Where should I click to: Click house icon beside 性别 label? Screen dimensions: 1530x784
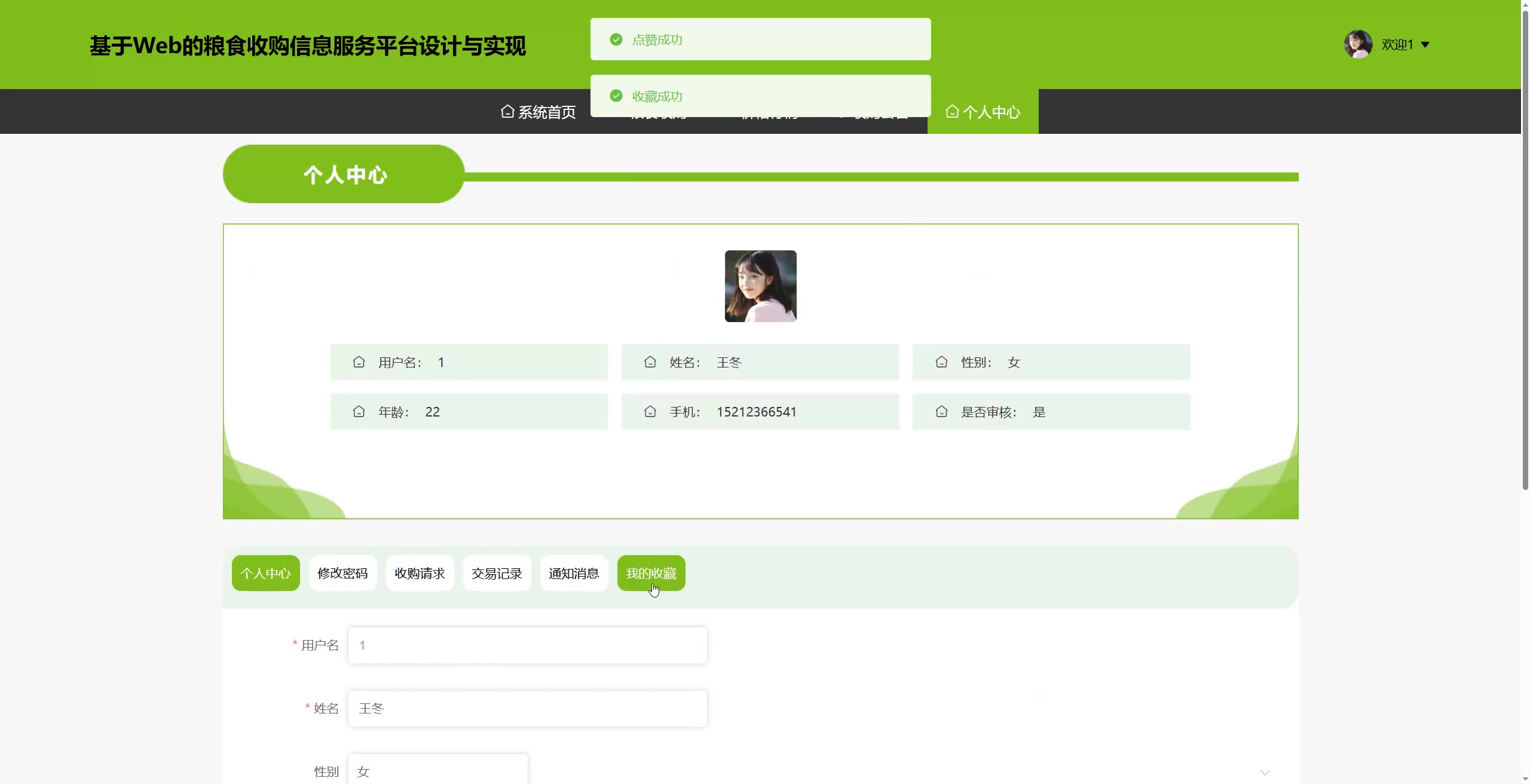point(941,362)
